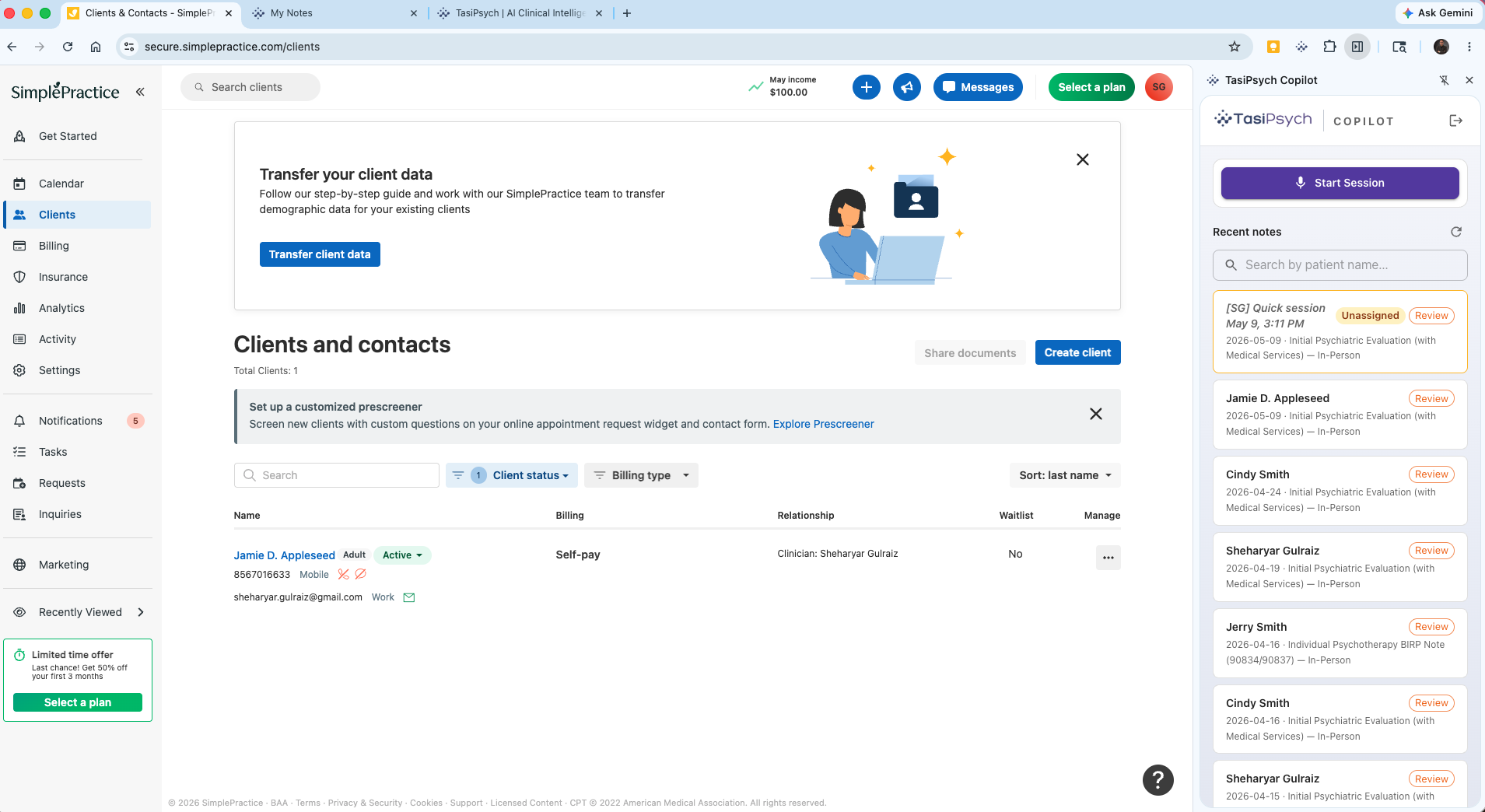Screen dimensions: 1485x812
Task: Open Get Started in the sidebar
Action: (x=78, y=136)
